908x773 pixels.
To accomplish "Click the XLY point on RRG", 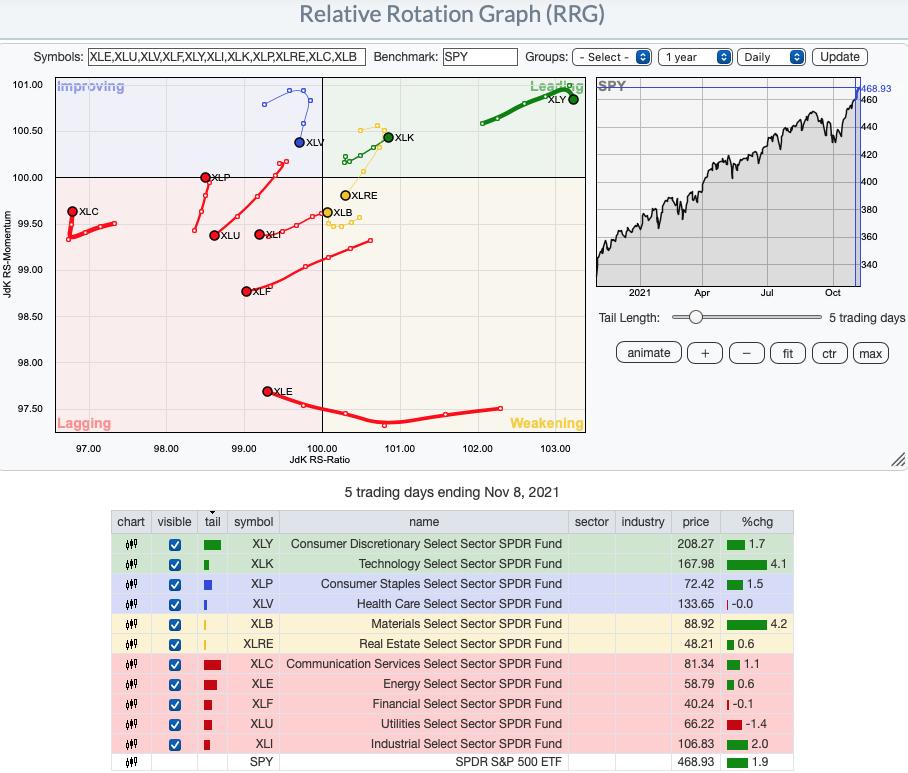I will [x=573, y=99].
